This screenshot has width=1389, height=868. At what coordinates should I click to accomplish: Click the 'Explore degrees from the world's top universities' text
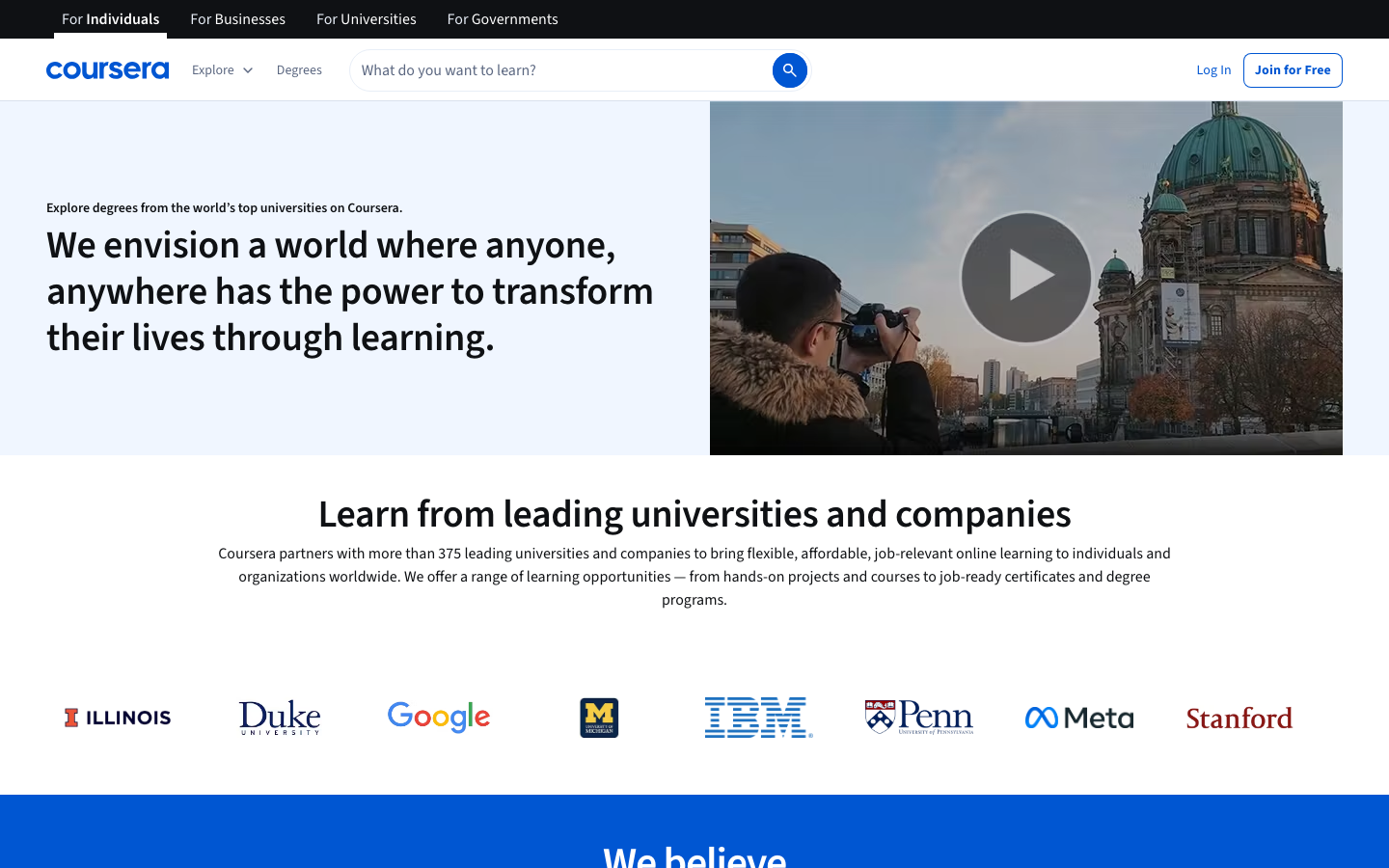pyautogui.click(x=225, y=207)
